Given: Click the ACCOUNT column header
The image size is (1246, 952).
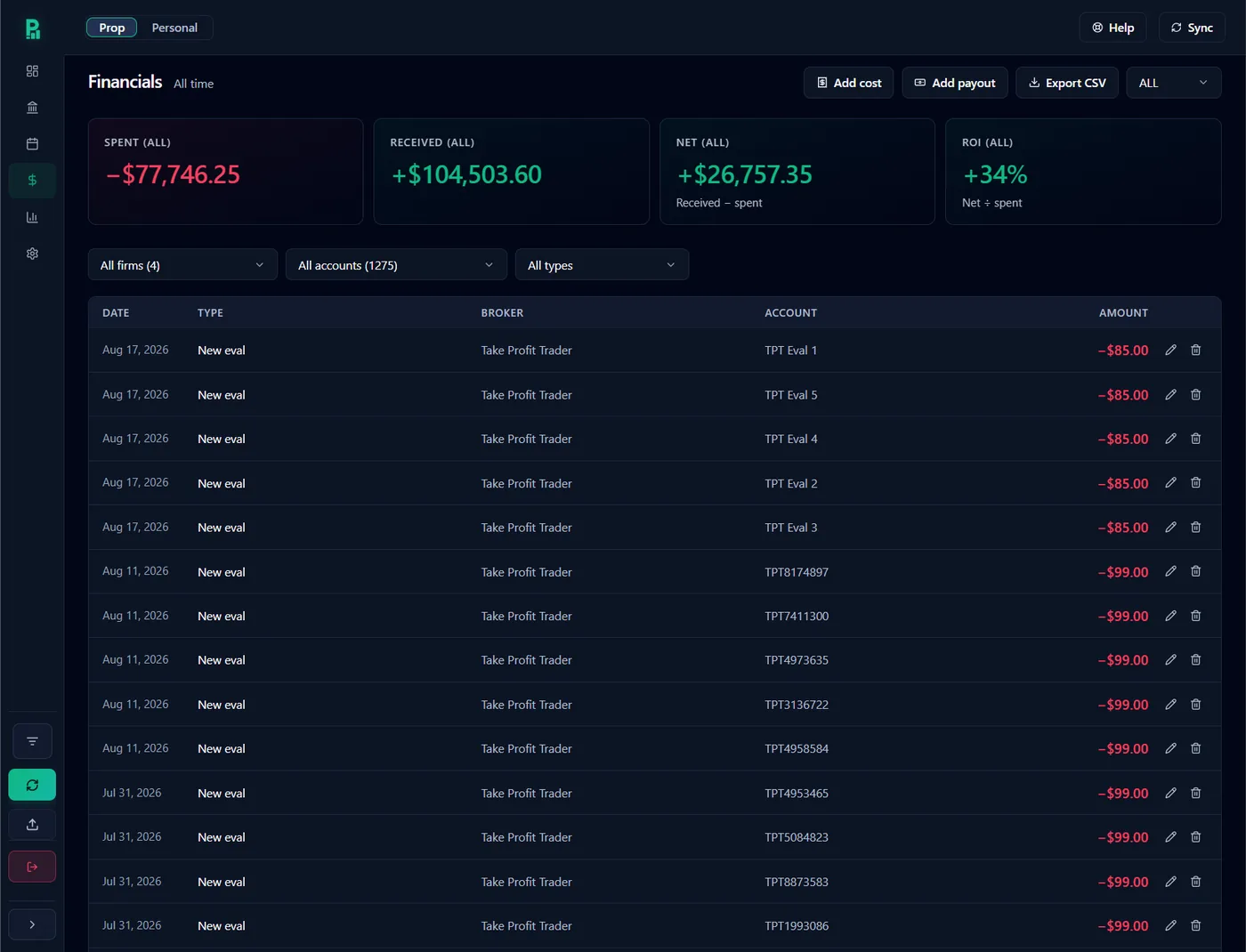Looking at the screenshot, I should (790, 313).
